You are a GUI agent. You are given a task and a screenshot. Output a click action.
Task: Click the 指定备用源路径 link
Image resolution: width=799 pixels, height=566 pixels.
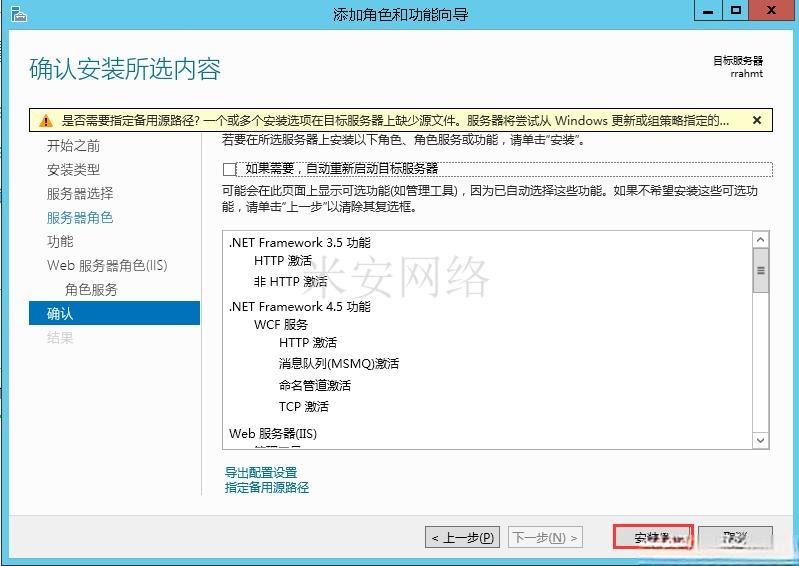click(267, 488)
